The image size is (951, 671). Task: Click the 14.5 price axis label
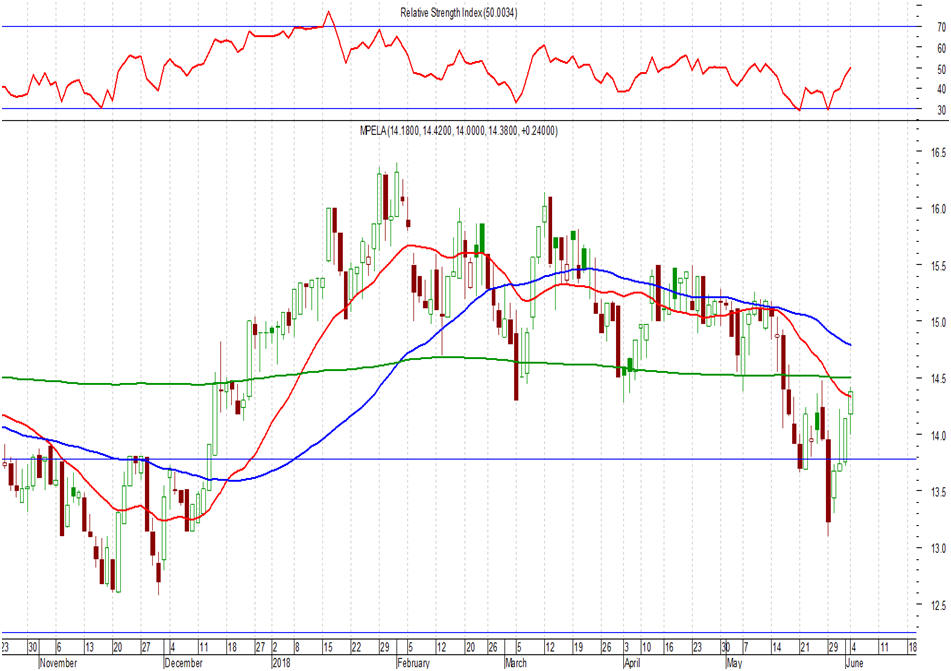click(938, 379)
